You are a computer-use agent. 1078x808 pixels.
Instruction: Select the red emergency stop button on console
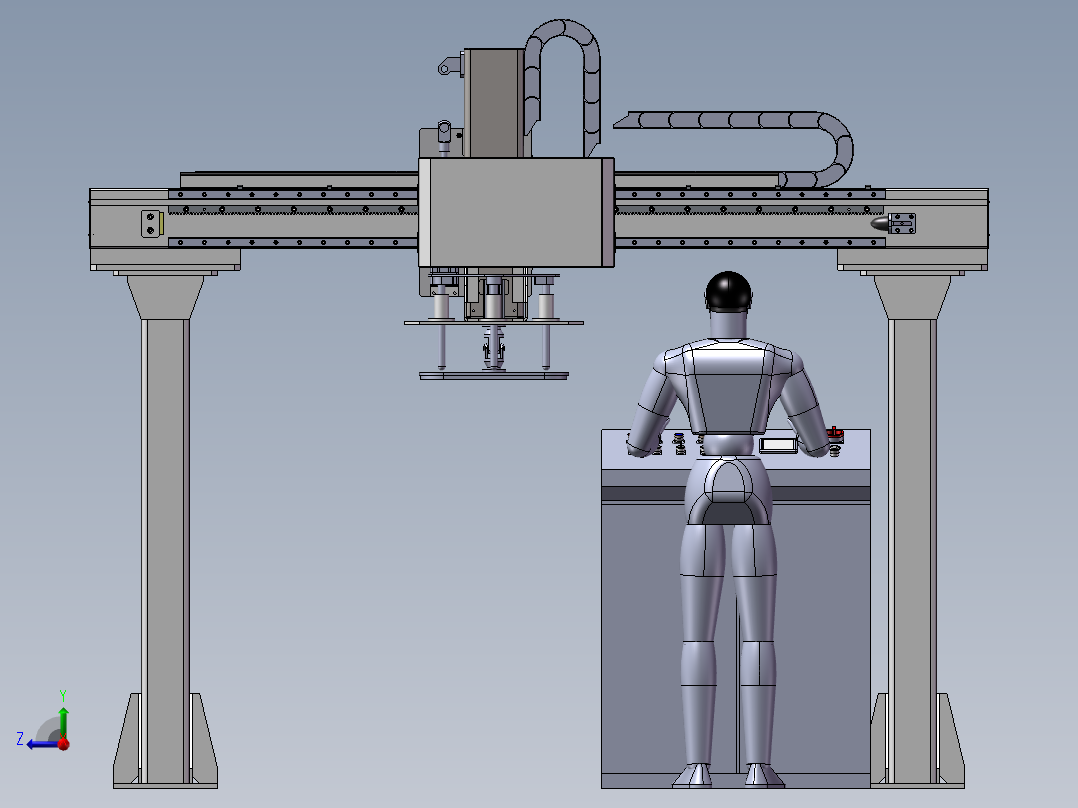(836, 435)
